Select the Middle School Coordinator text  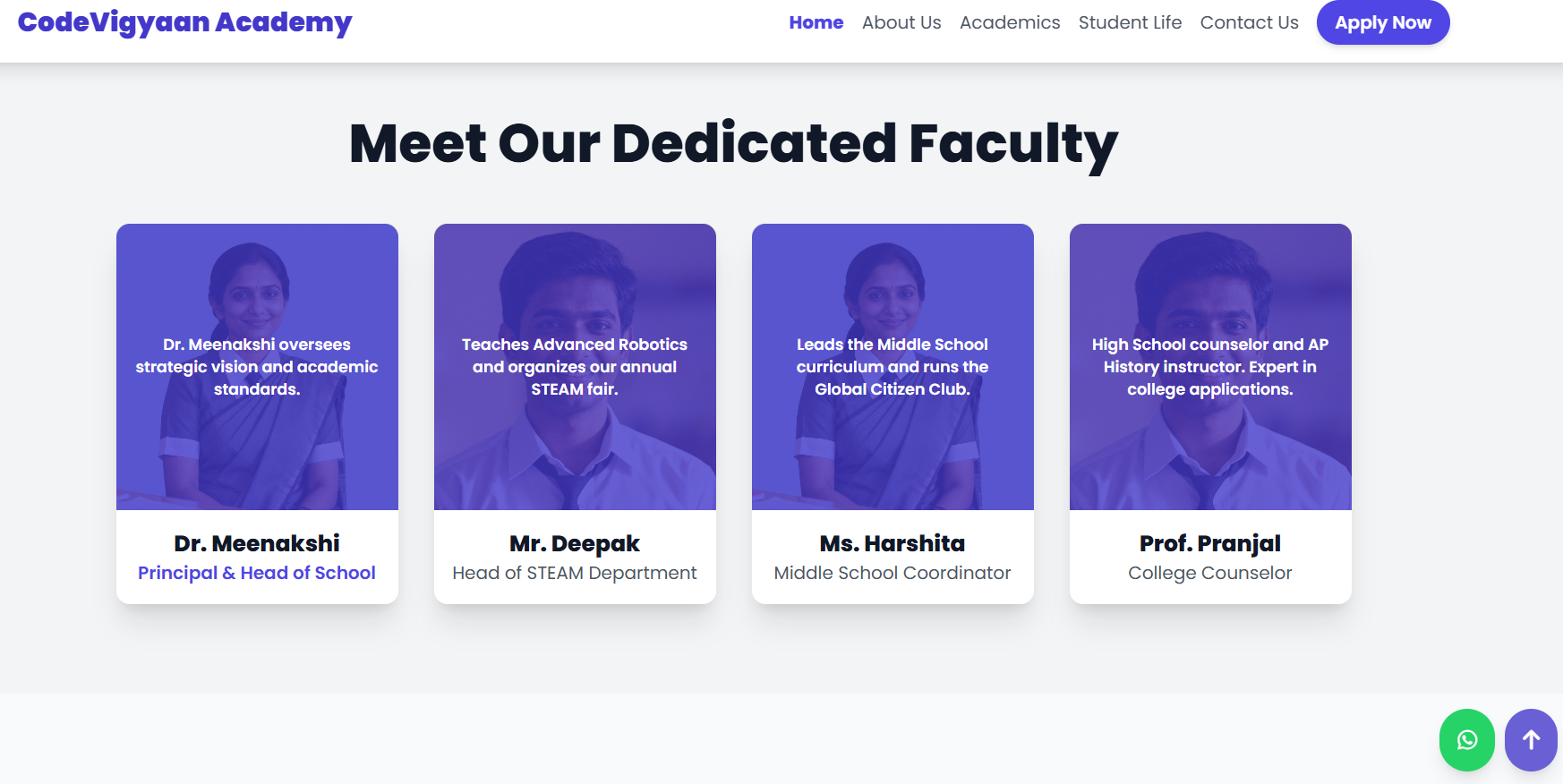pyautogui.click(x=893, y=573)
